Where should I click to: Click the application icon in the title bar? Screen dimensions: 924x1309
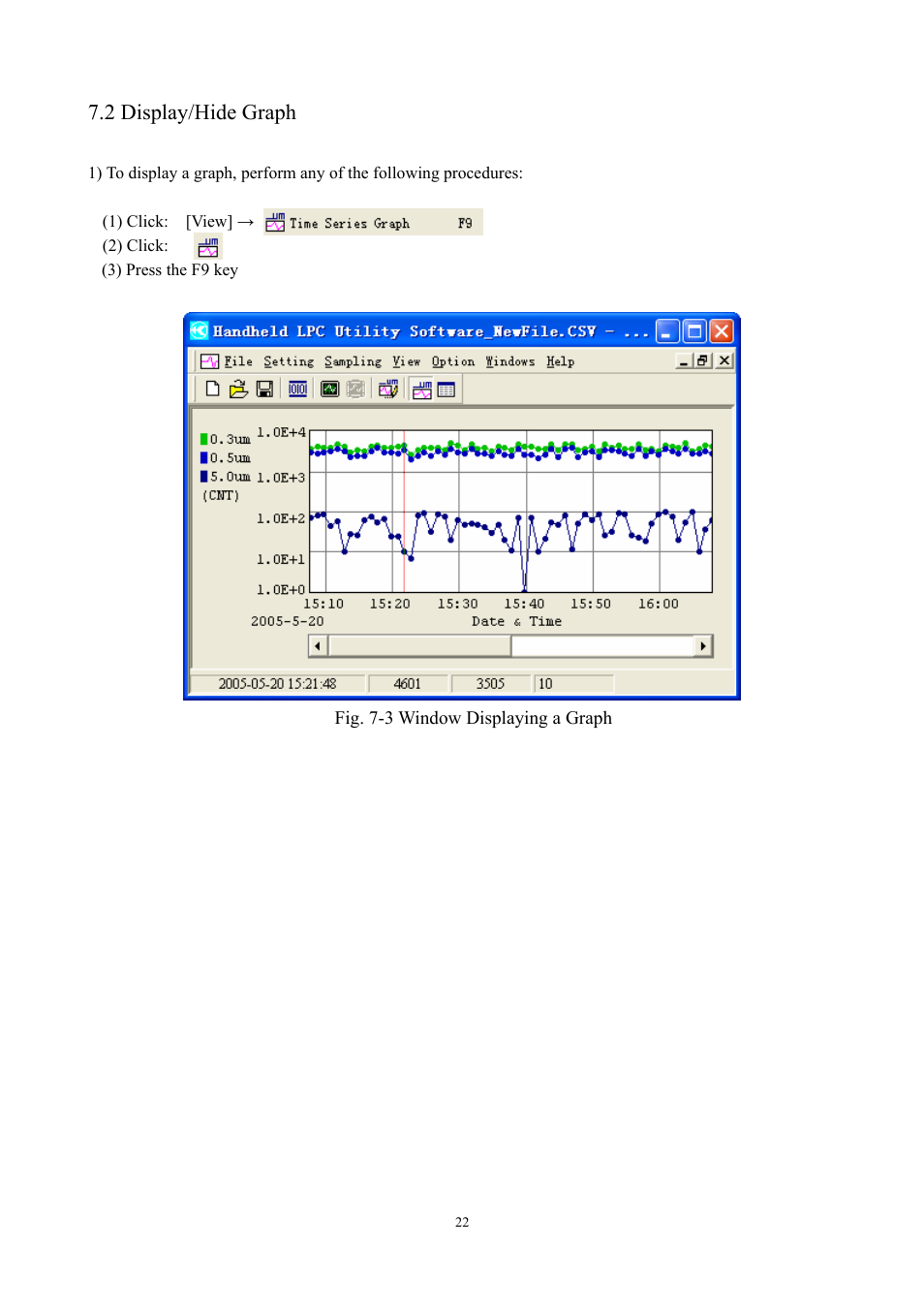pyautogui.click(x=199, y=330)
